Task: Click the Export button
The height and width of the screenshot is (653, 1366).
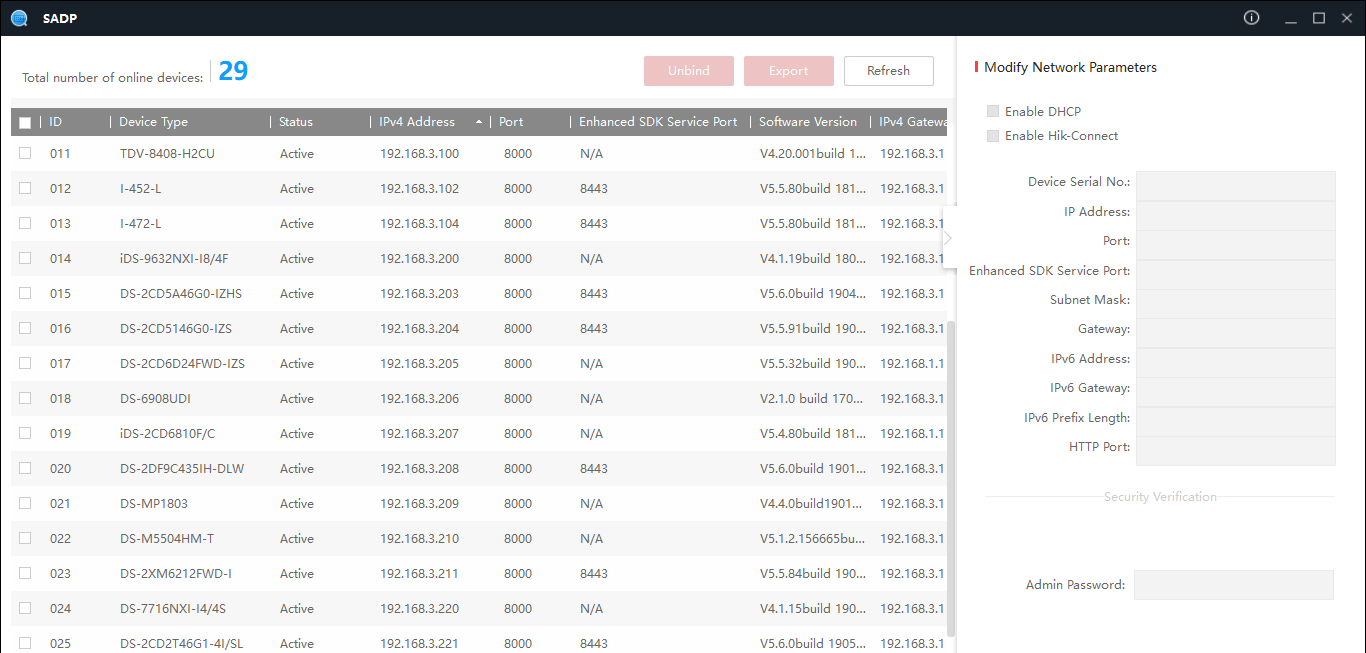Action: (788, 71)
